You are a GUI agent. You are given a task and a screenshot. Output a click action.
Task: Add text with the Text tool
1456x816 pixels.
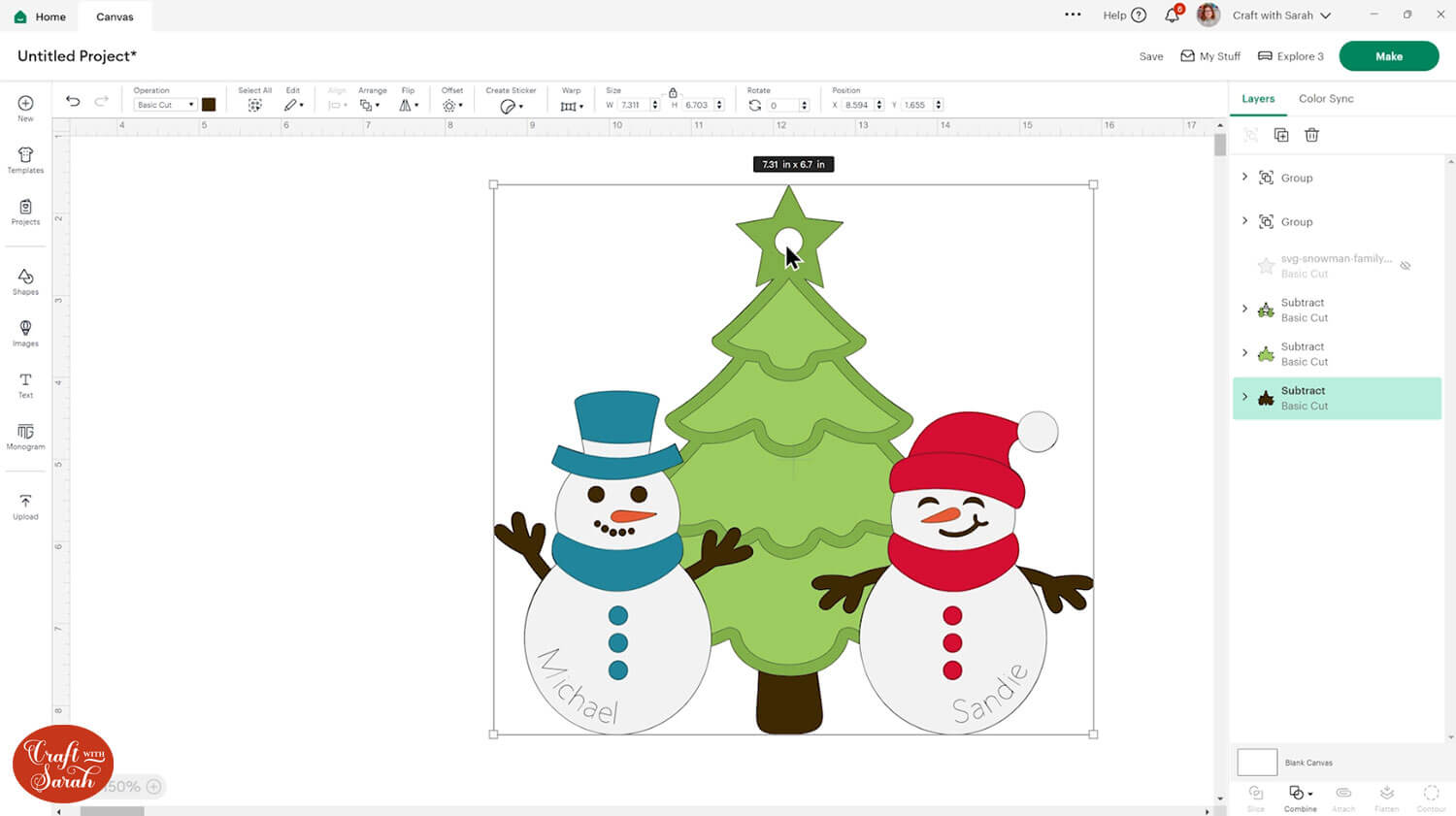click(x=25, y=384)
